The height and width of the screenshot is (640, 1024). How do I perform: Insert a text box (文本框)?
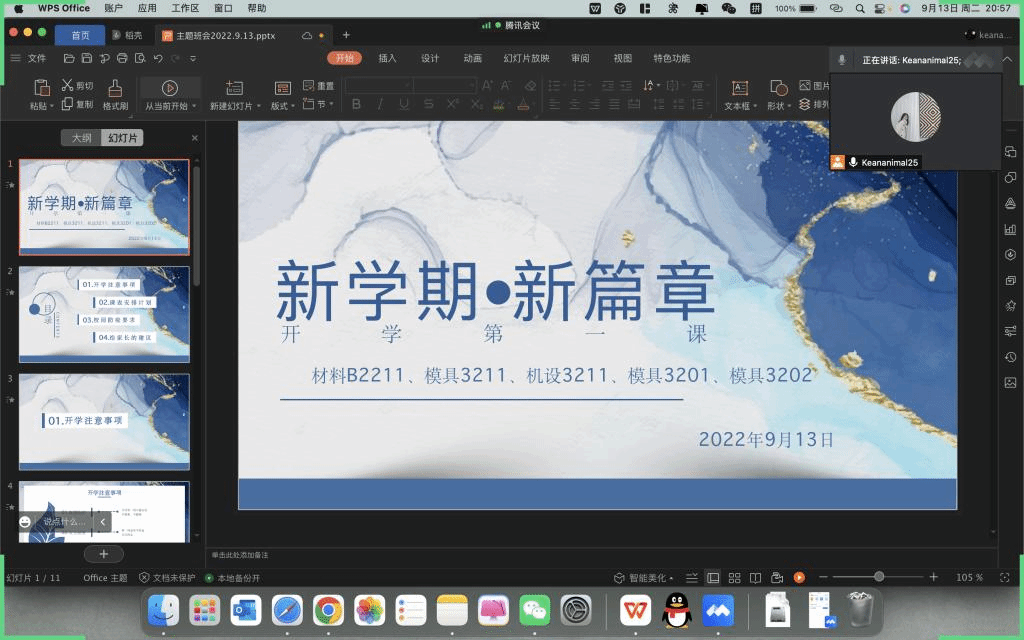[739, 88]
